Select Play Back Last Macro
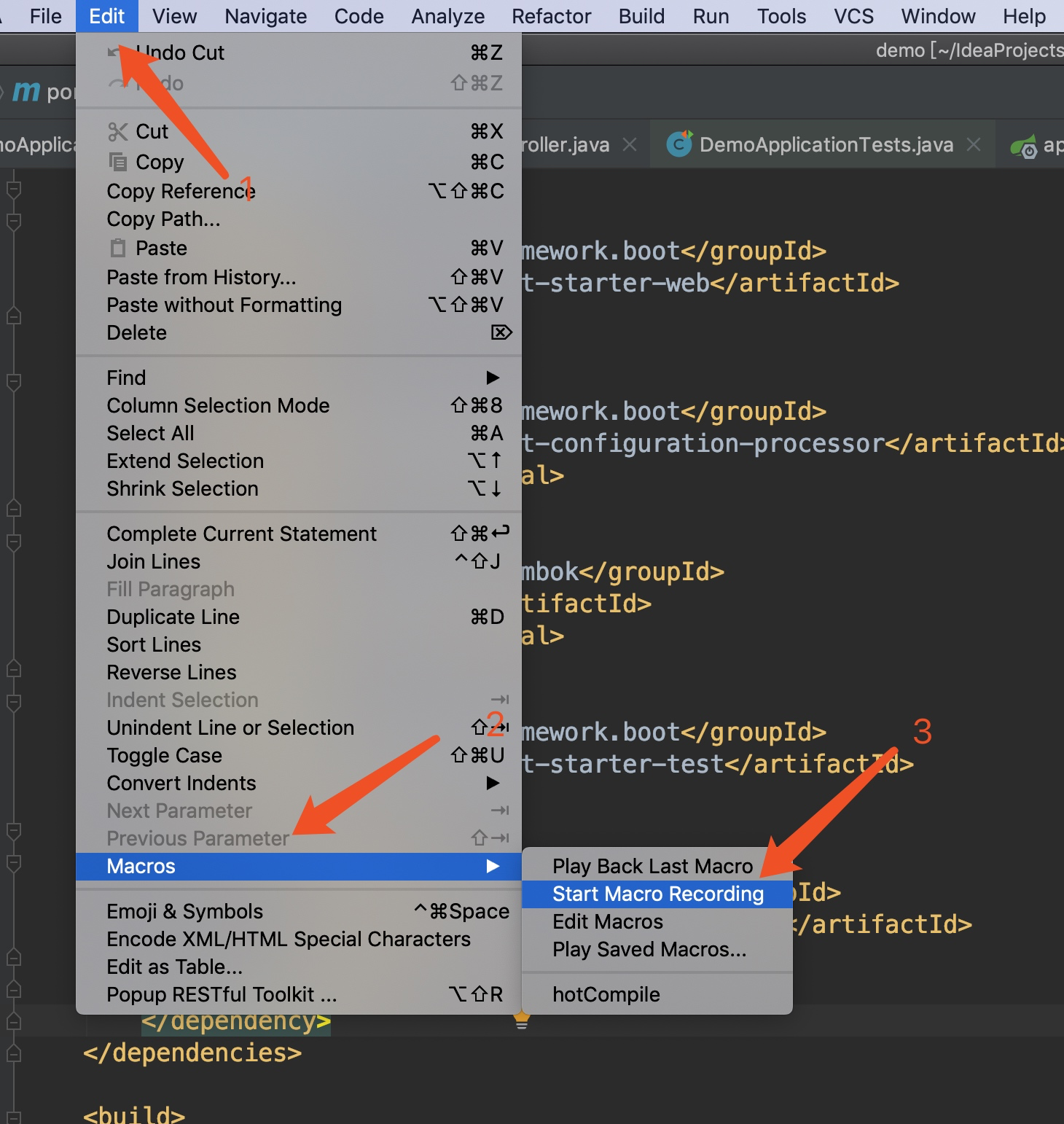Image resolution: width=1064 pixels, height=1124 pixels. [x=657, y=866]
